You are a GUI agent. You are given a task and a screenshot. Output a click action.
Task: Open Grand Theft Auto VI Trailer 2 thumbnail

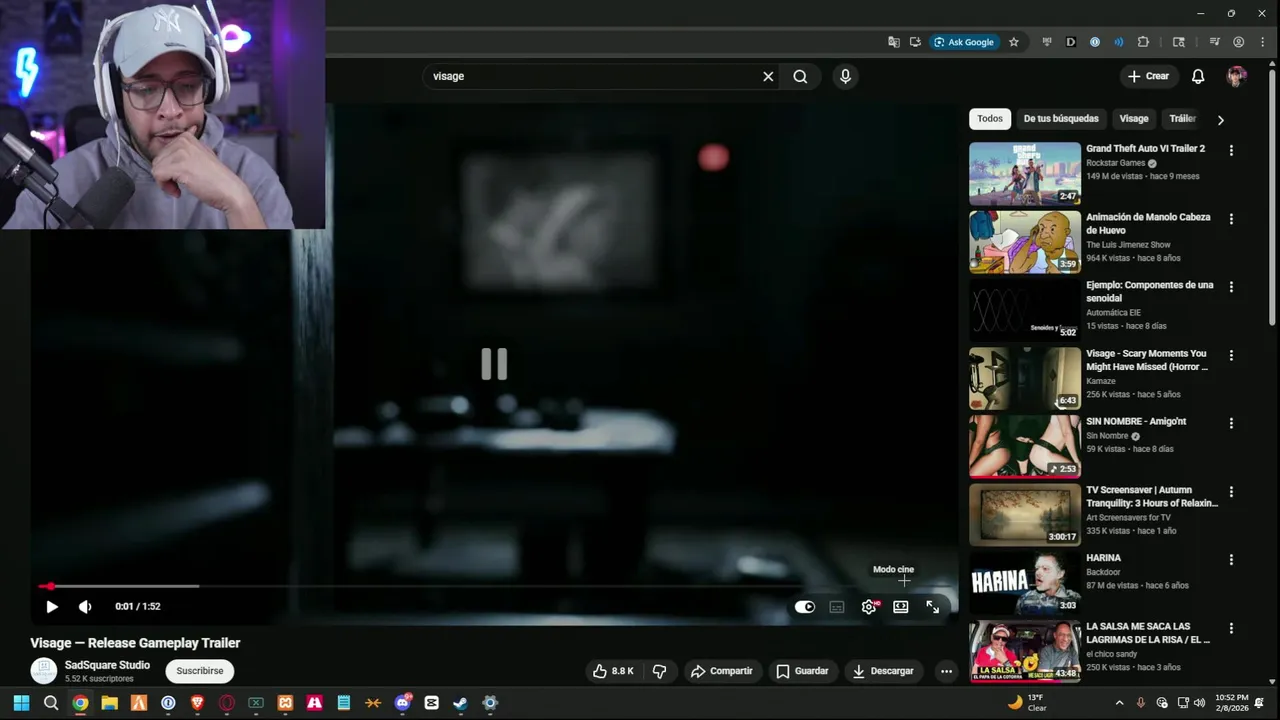(x=1025, y=173)
